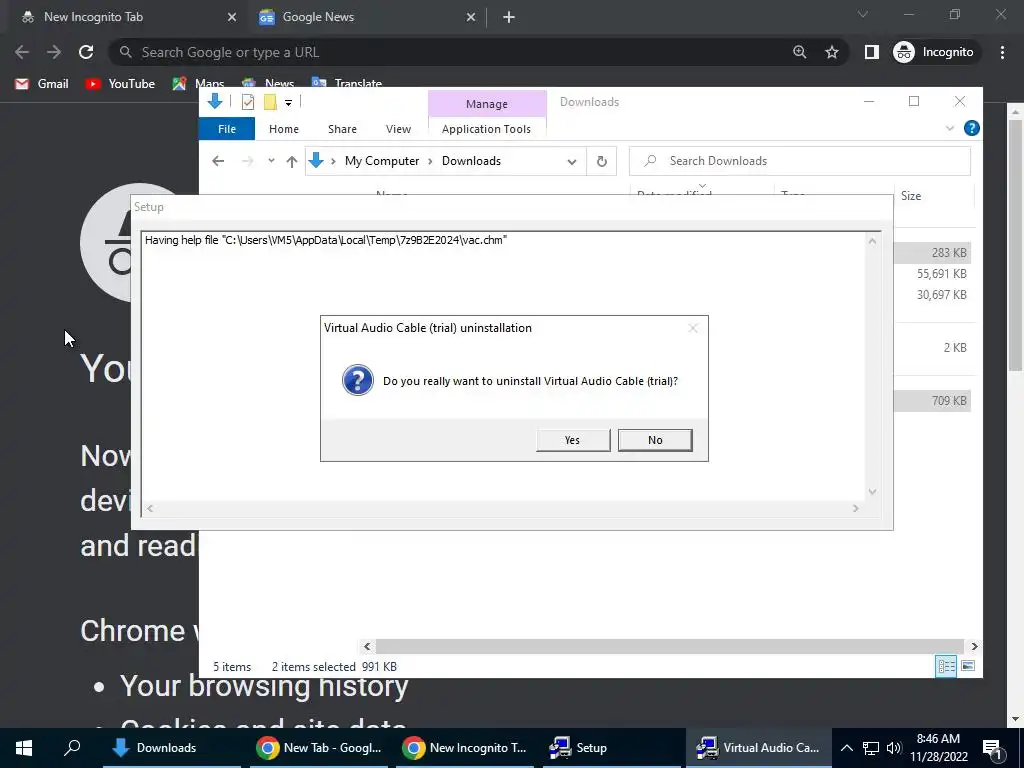Open Chrome three-dot menu
The width and height of the screenshot is (1024, 768).
(1002, 52)
